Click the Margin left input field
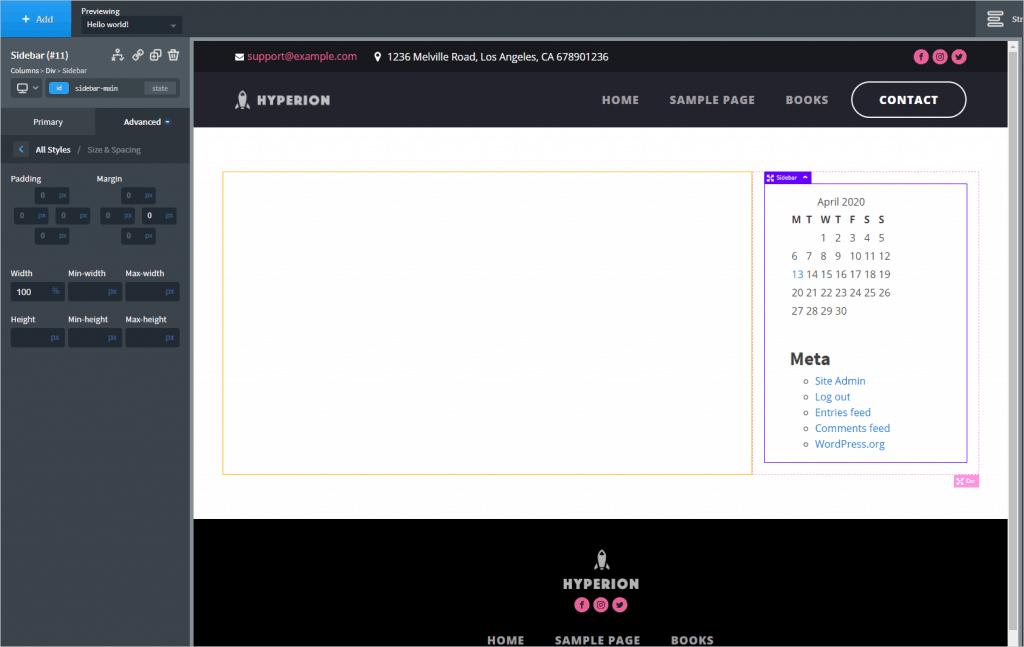1024x647 pixels. click(x=117, y=215)
